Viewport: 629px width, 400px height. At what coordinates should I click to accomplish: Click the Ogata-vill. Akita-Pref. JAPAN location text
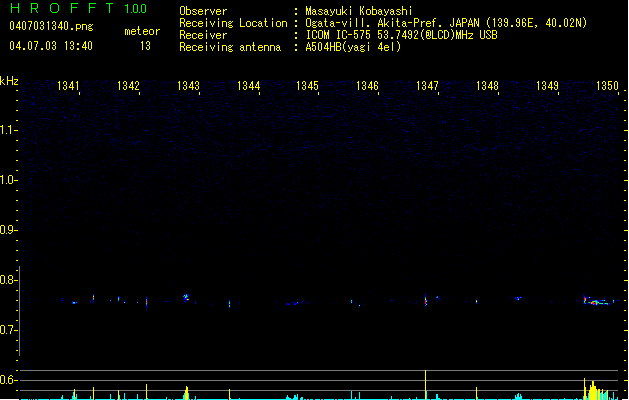pos(446,23)
